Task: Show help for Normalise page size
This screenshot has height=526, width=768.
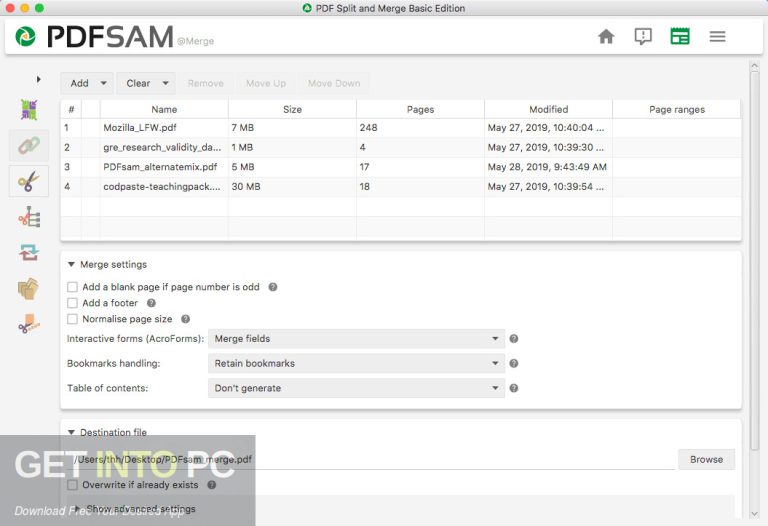Action: 185,319
